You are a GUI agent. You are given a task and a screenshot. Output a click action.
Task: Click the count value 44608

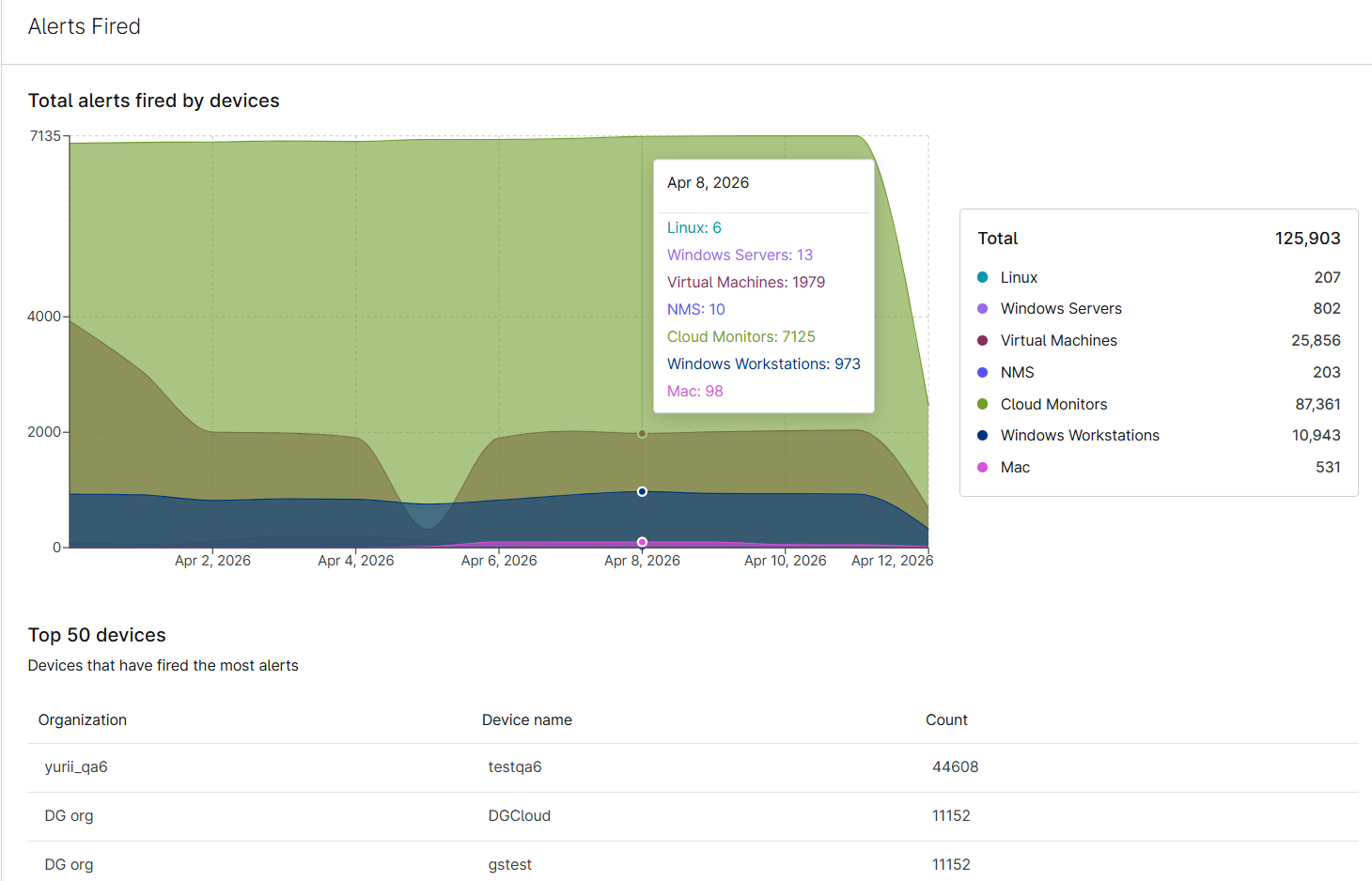point(955,766)
